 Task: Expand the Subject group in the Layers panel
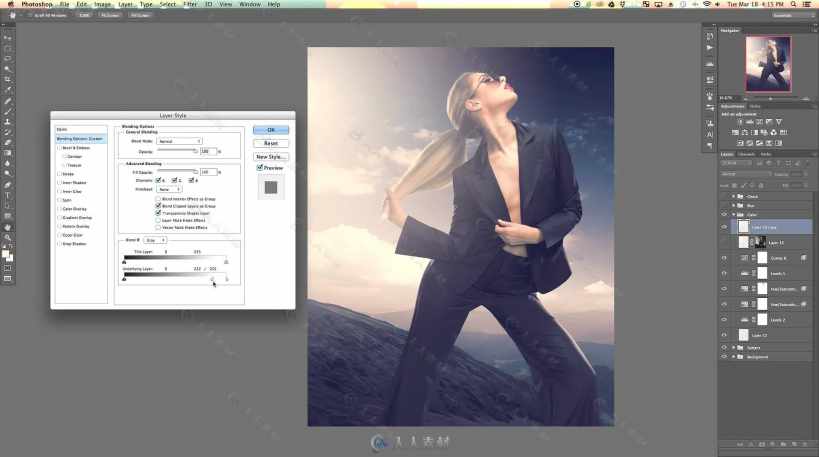coord(733,348)
